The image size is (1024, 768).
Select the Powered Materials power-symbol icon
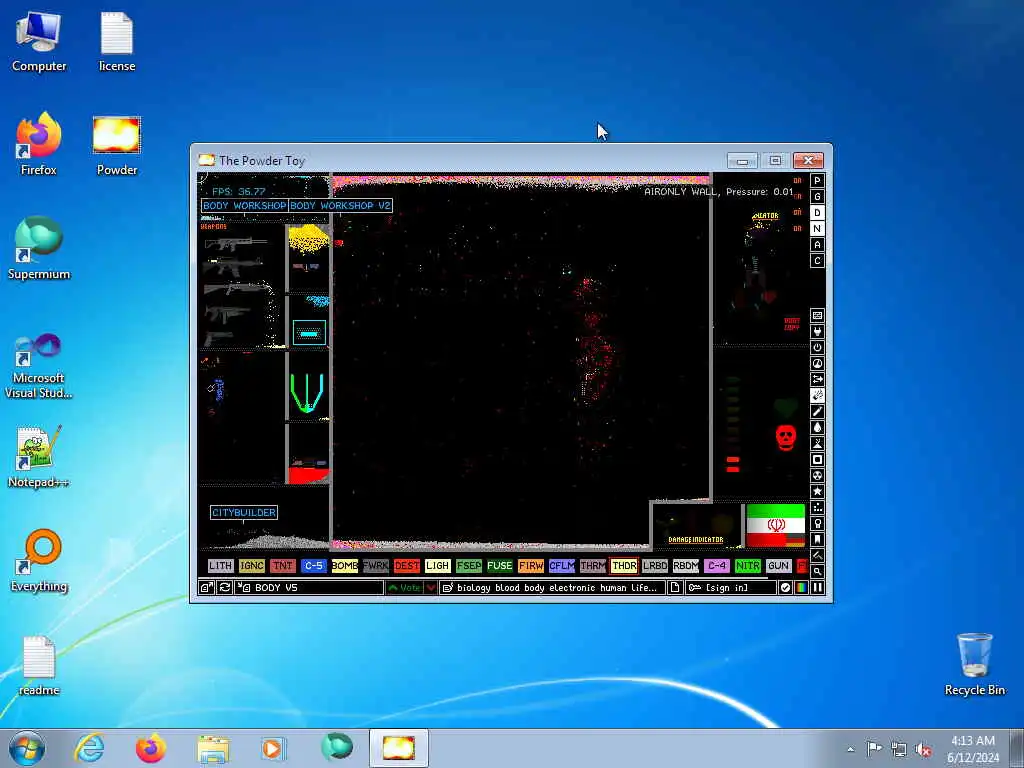[817, 347]
